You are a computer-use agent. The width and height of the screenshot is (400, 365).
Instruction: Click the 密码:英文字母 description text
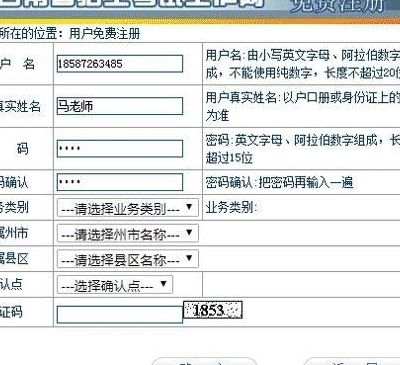[x=303, y=149]
